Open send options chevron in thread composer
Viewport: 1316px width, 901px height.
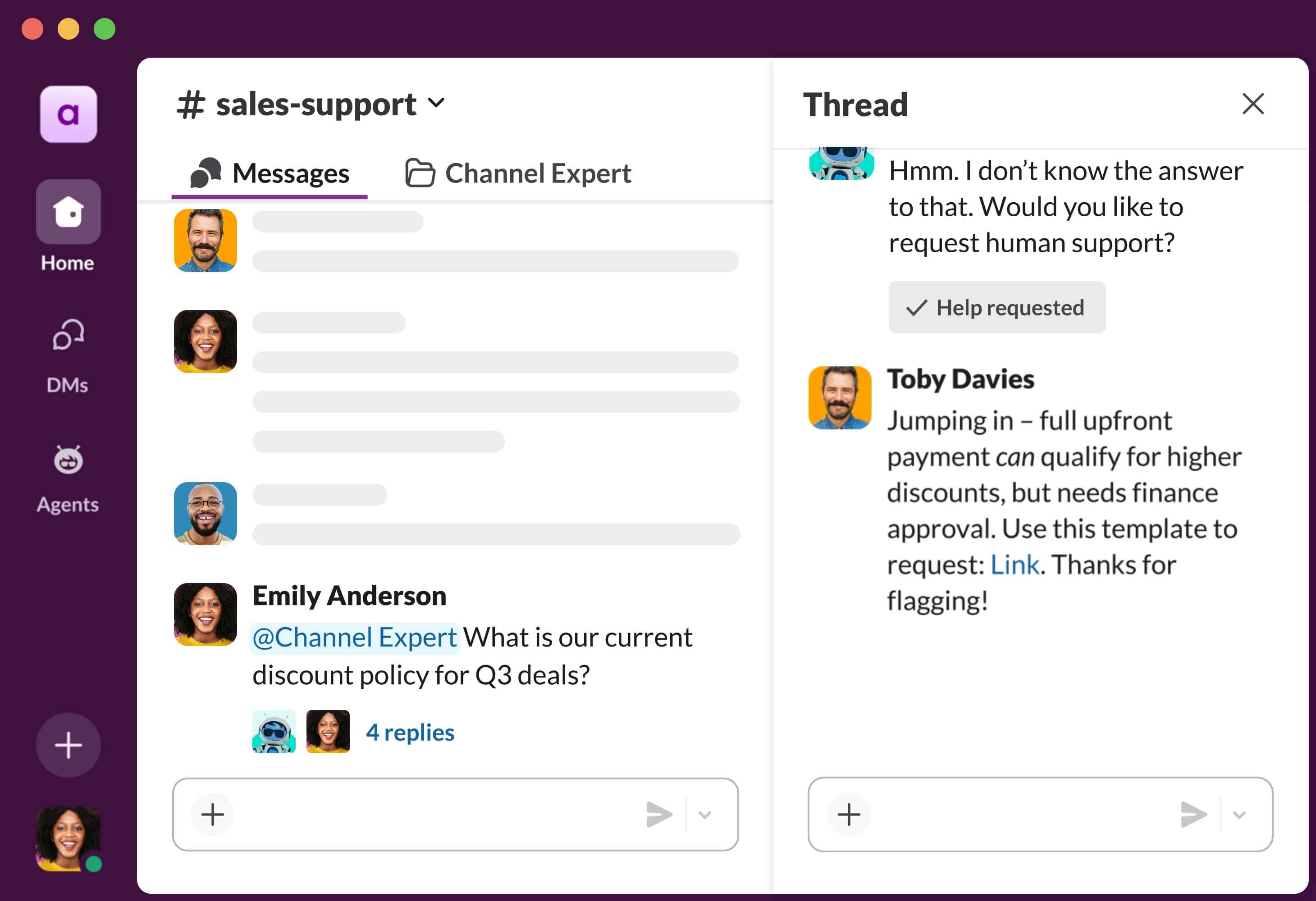coord(1239,815)
